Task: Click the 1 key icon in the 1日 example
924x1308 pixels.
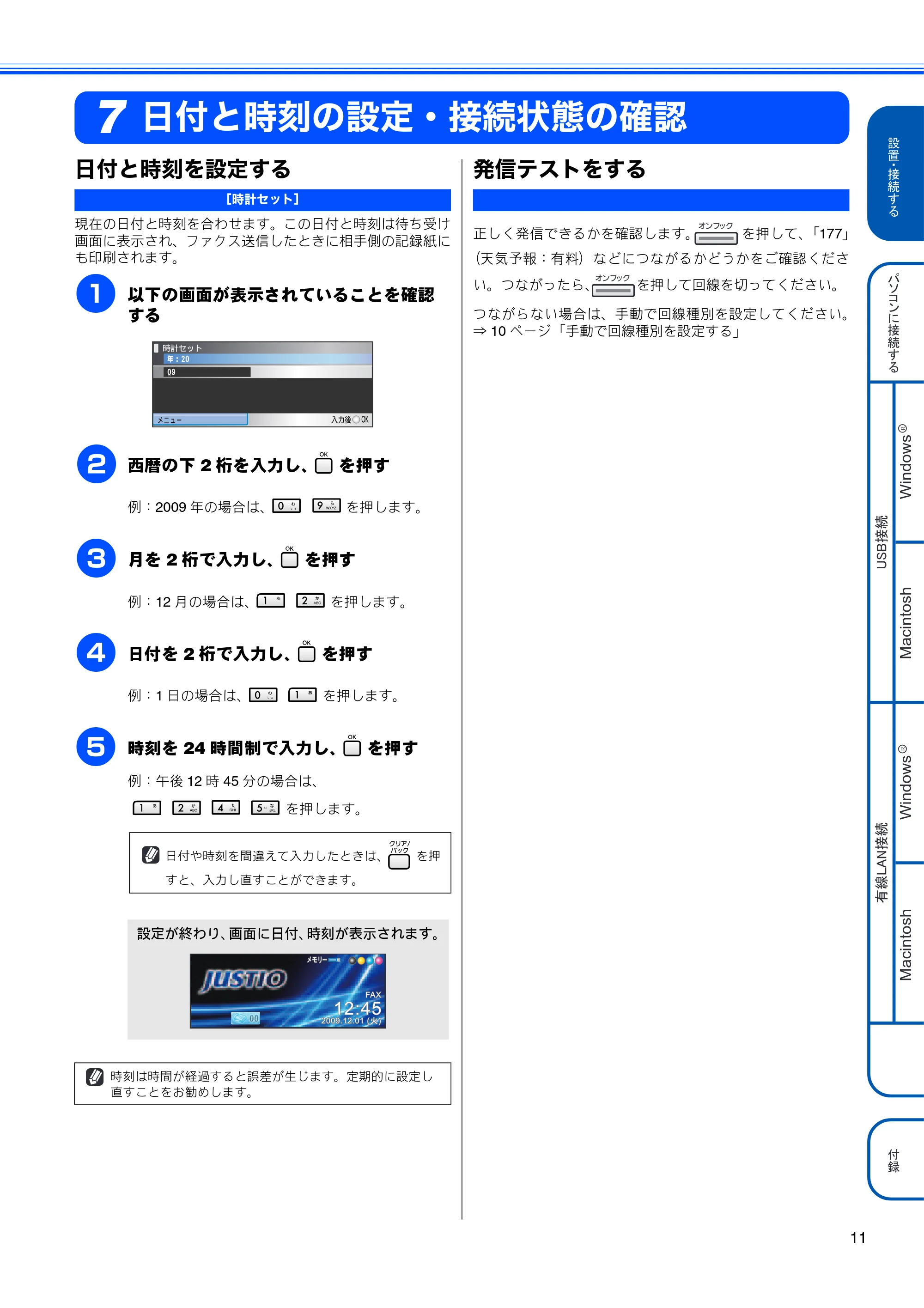Action: (x=303, y=695)
